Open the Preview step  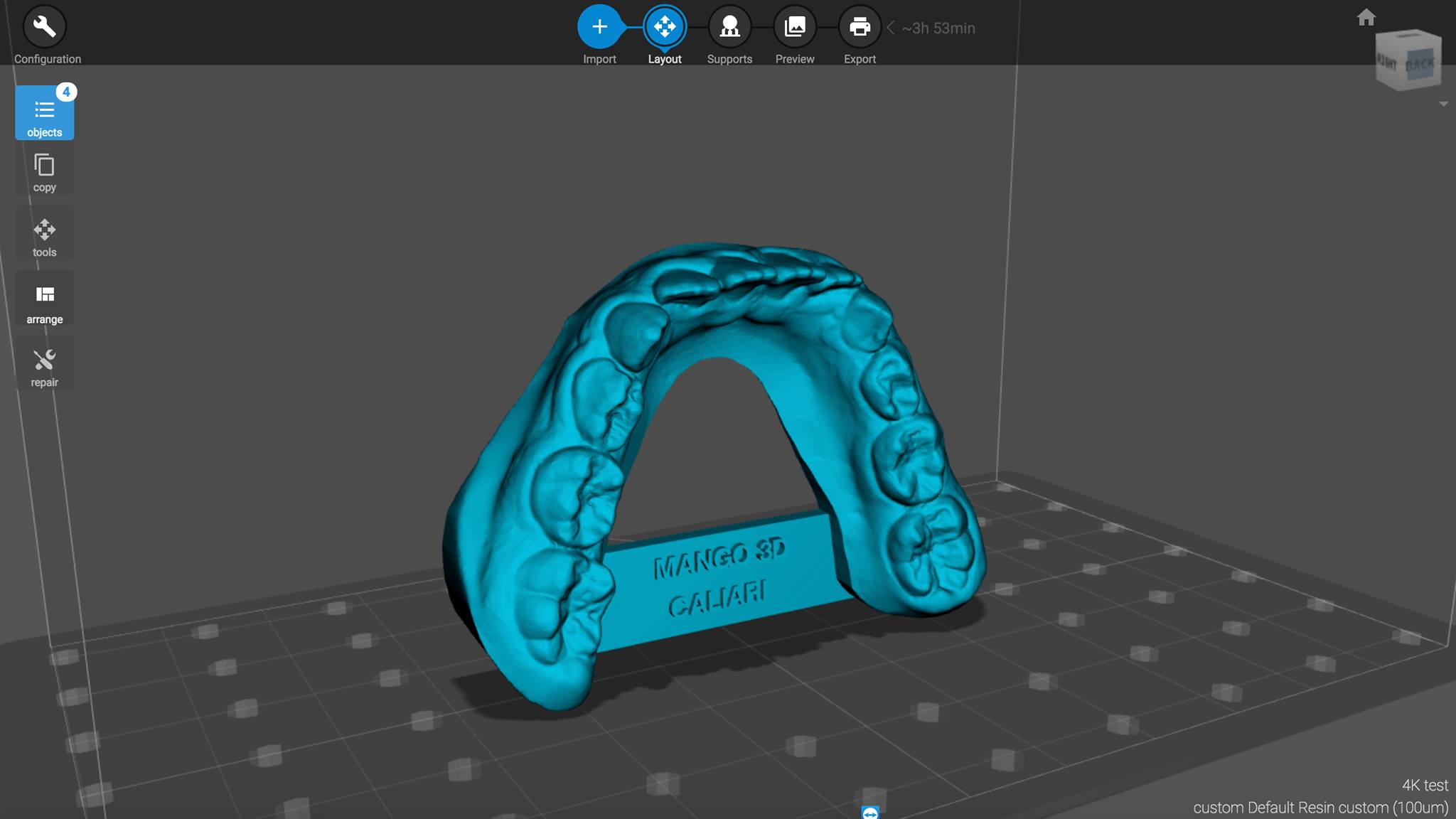pyautogui.click(x=795, y=27)
